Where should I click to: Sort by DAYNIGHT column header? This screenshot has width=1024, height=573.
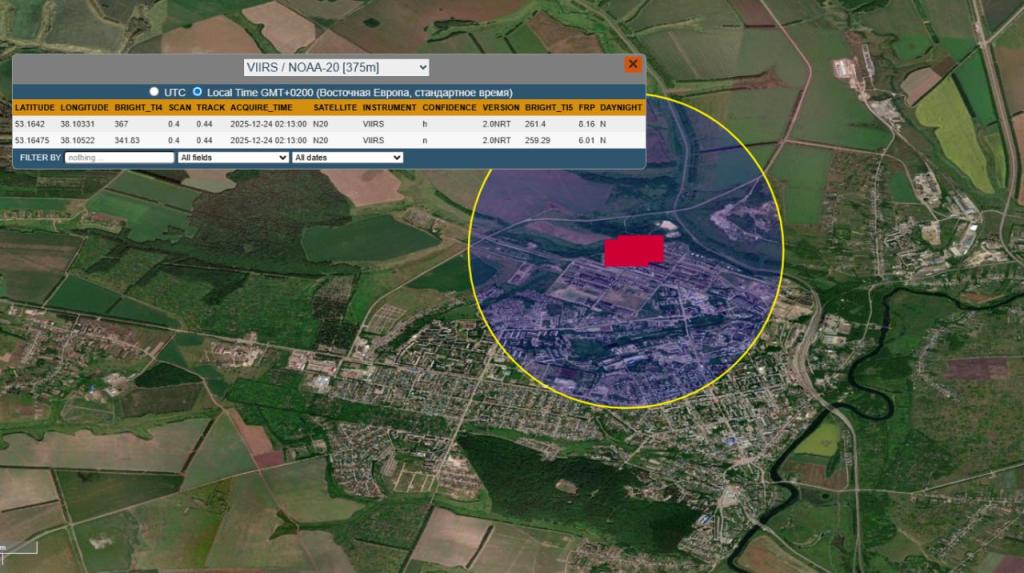[x=621, y=107]
